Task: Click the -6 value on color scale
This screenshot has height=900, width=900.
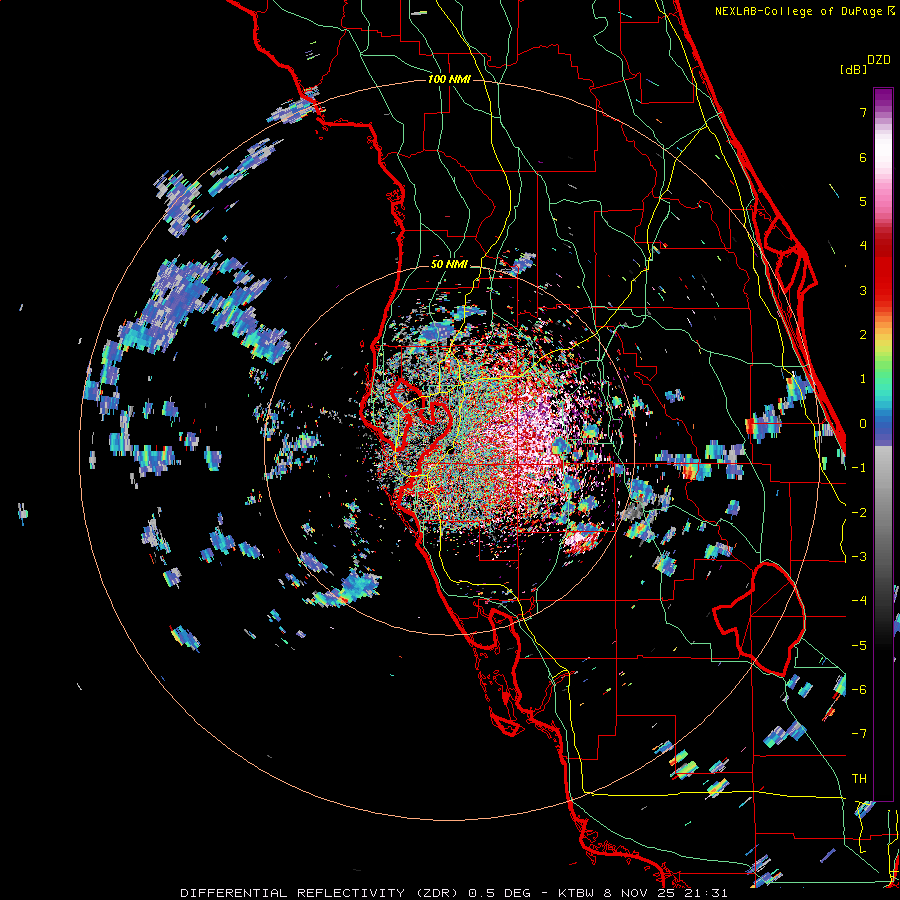Action: tap(859, 690)
